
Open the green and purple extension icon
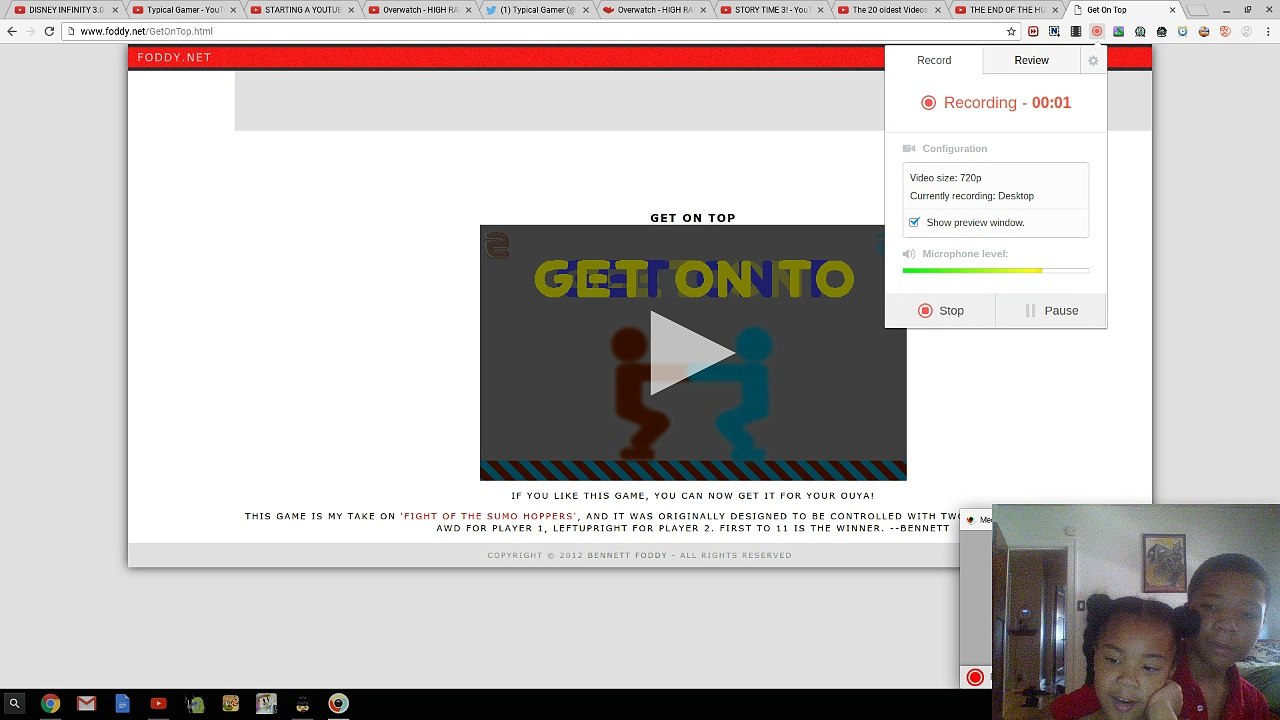1118,31
